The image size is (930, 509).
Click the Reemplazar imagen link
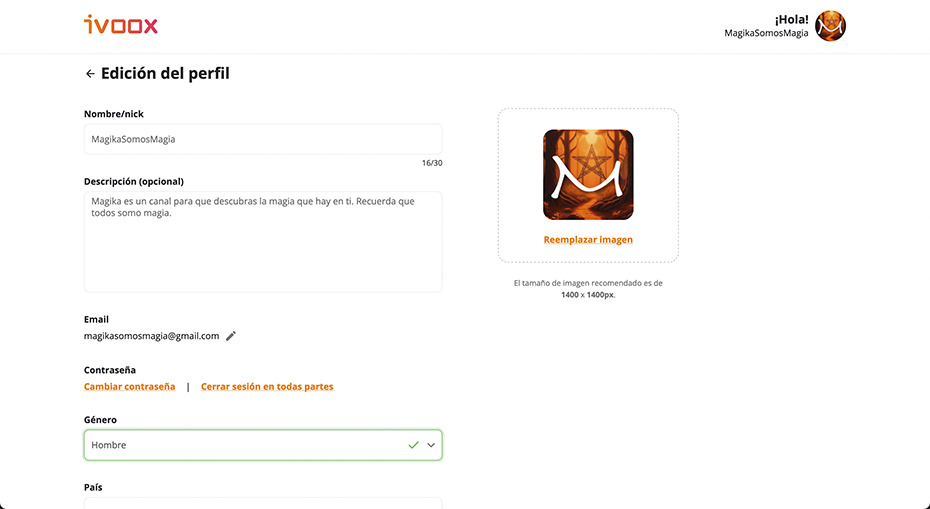[x=588, y=240]
